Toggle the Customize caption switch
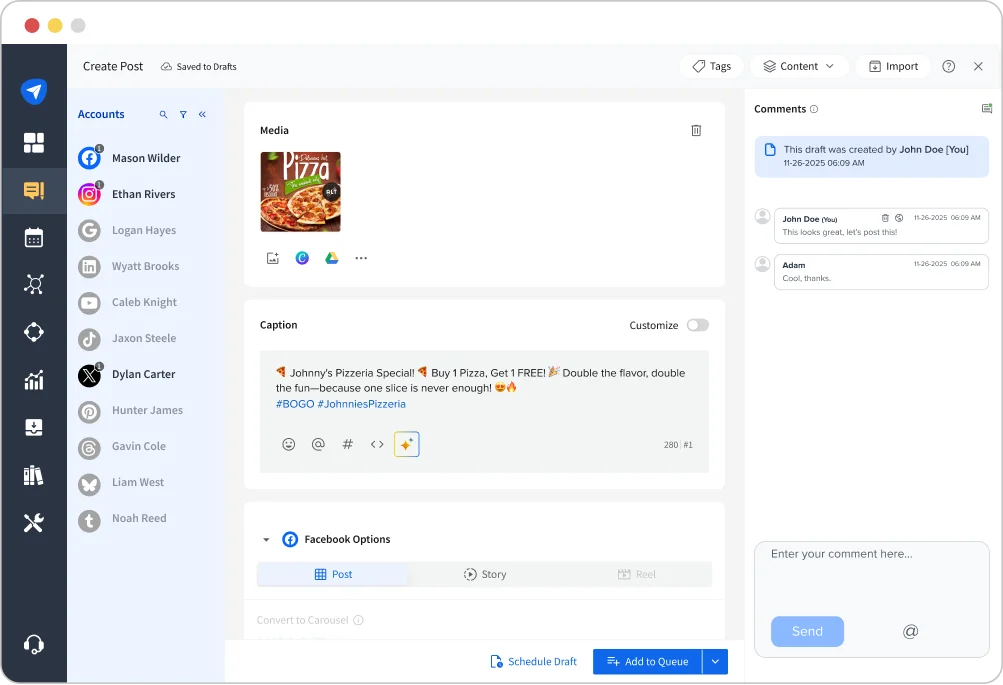Viewport: 1003px width, 685px height. pyautogui.click(x=698, y=326)
